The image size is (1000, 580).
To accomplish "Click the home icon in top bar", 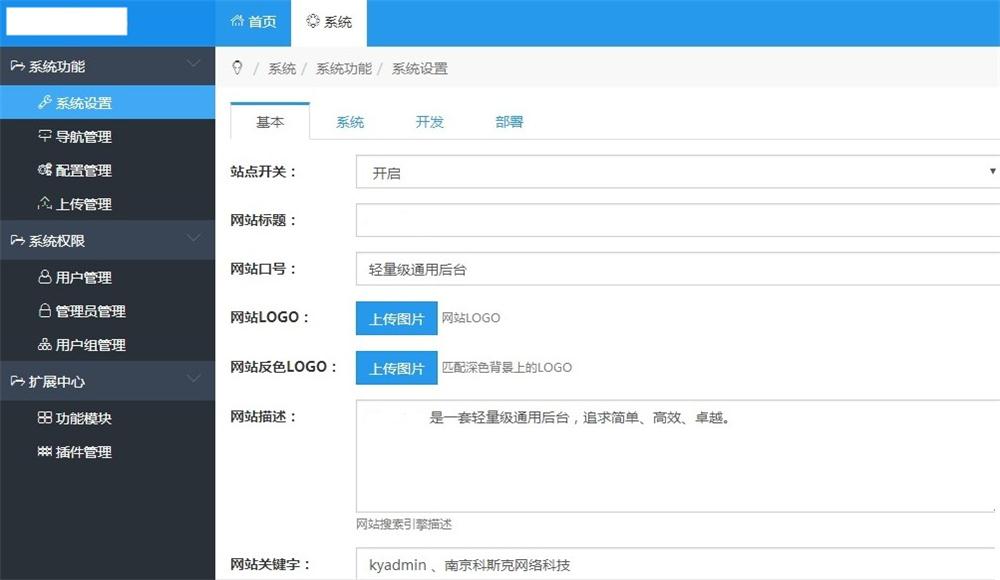I will point(237,21).
